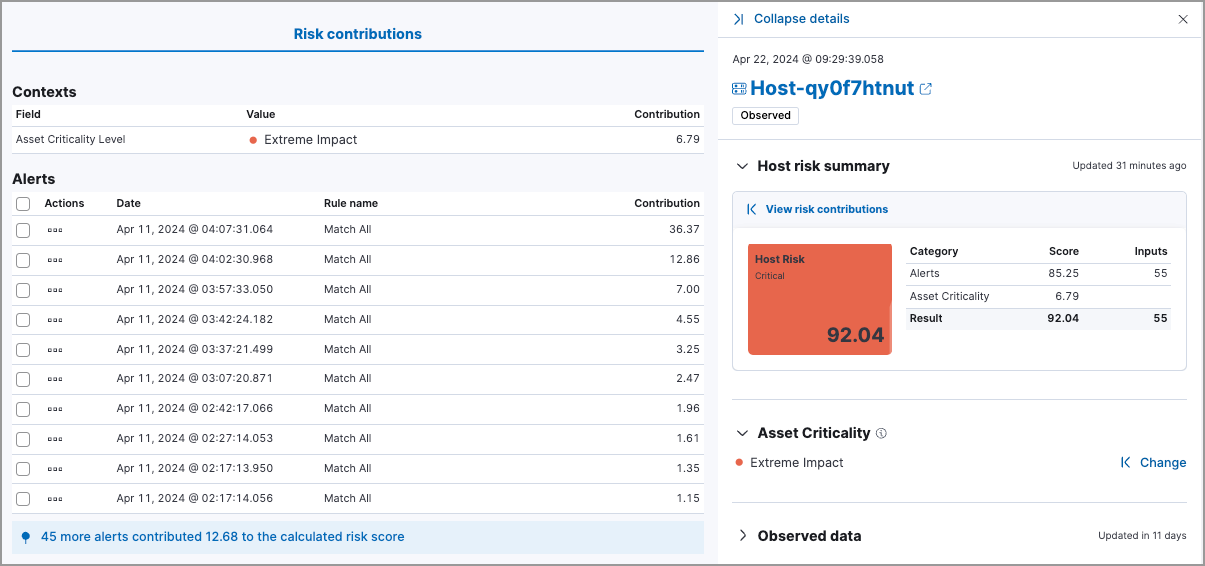The image size is (1205, 566).
Task: Click View risk contributions link
Action: pos(826,210)
